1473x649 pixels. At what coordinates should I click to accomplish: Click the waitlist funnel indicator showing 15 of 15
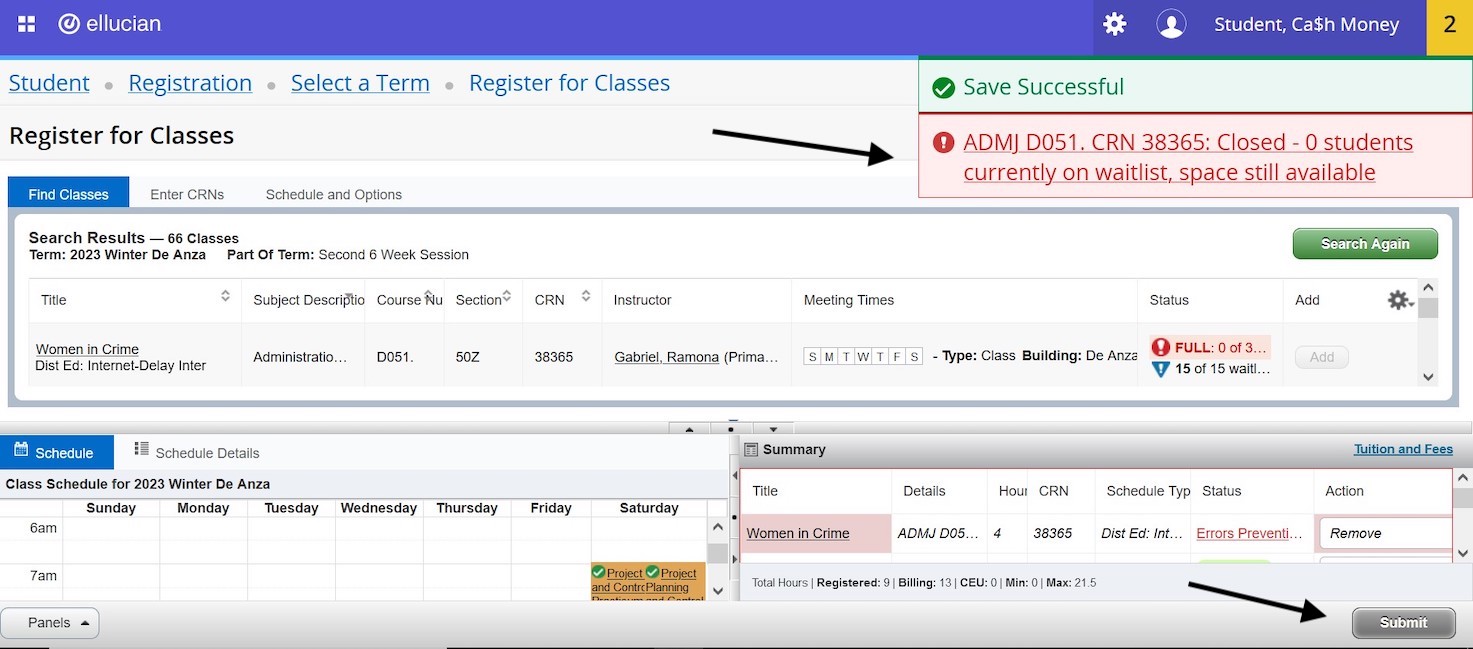click(x=1159, y=370)
